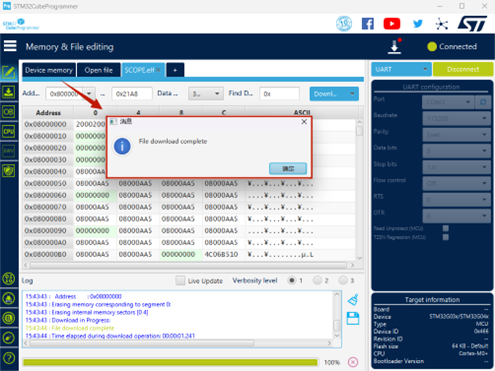Screen dimensions: 495x371
Task: Open the Baudrate dropdown
Action: click(x=456, y=118)
